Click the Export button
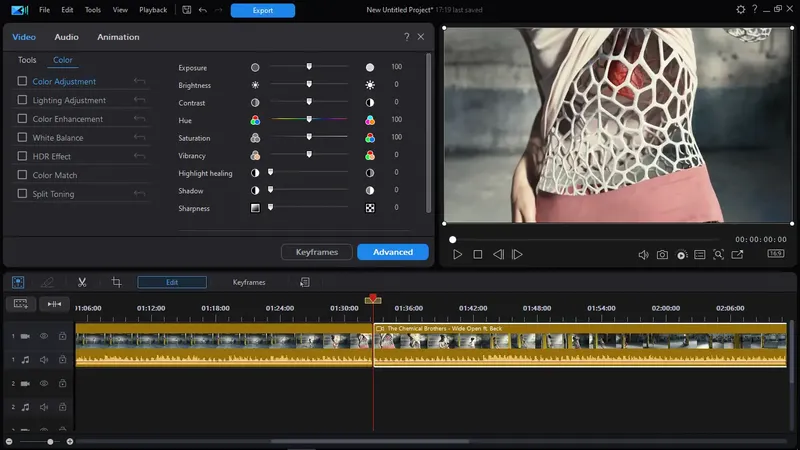This screenshot has height=450, width=800. click(x=262, y=11)
